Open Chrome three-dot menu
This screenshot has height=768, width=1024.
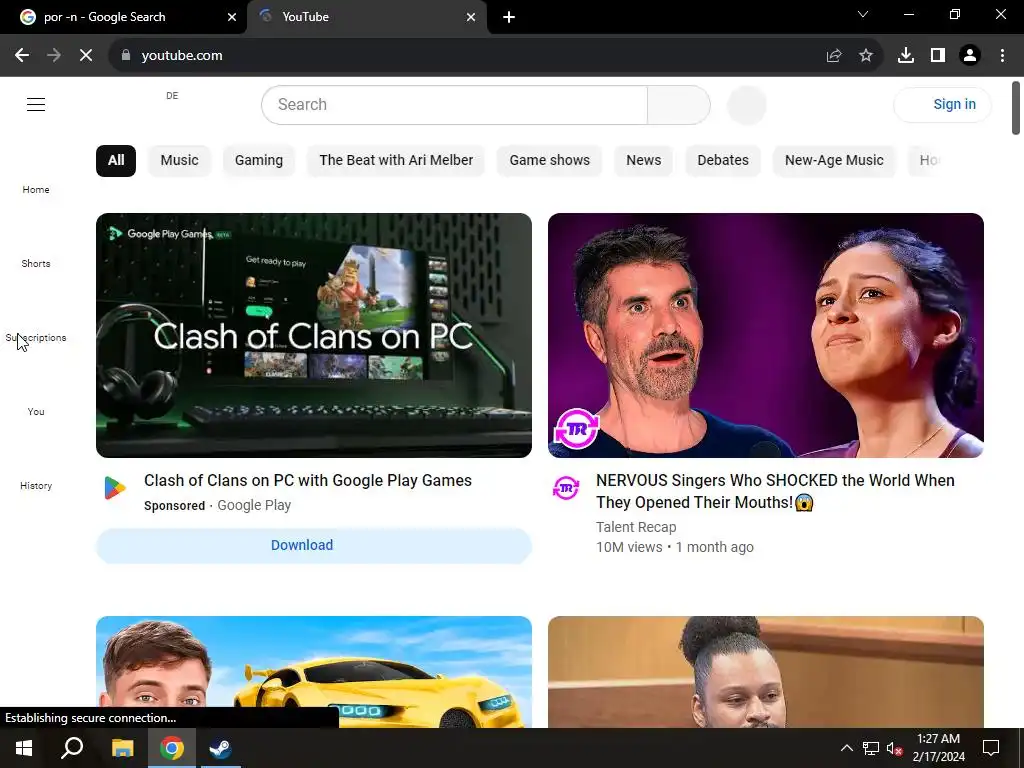pos(1002,56)
